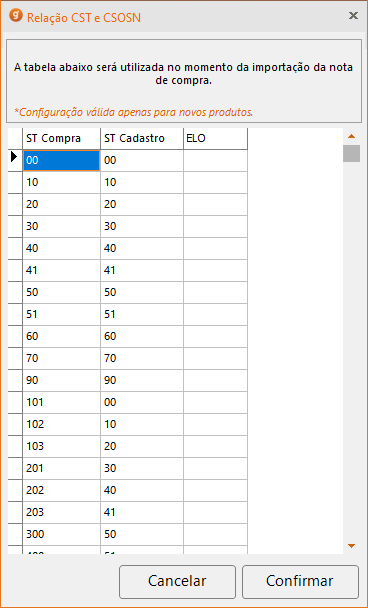Close the Relação CST e CSOSN dialog
Screen dimensions: 368x608
353,16
